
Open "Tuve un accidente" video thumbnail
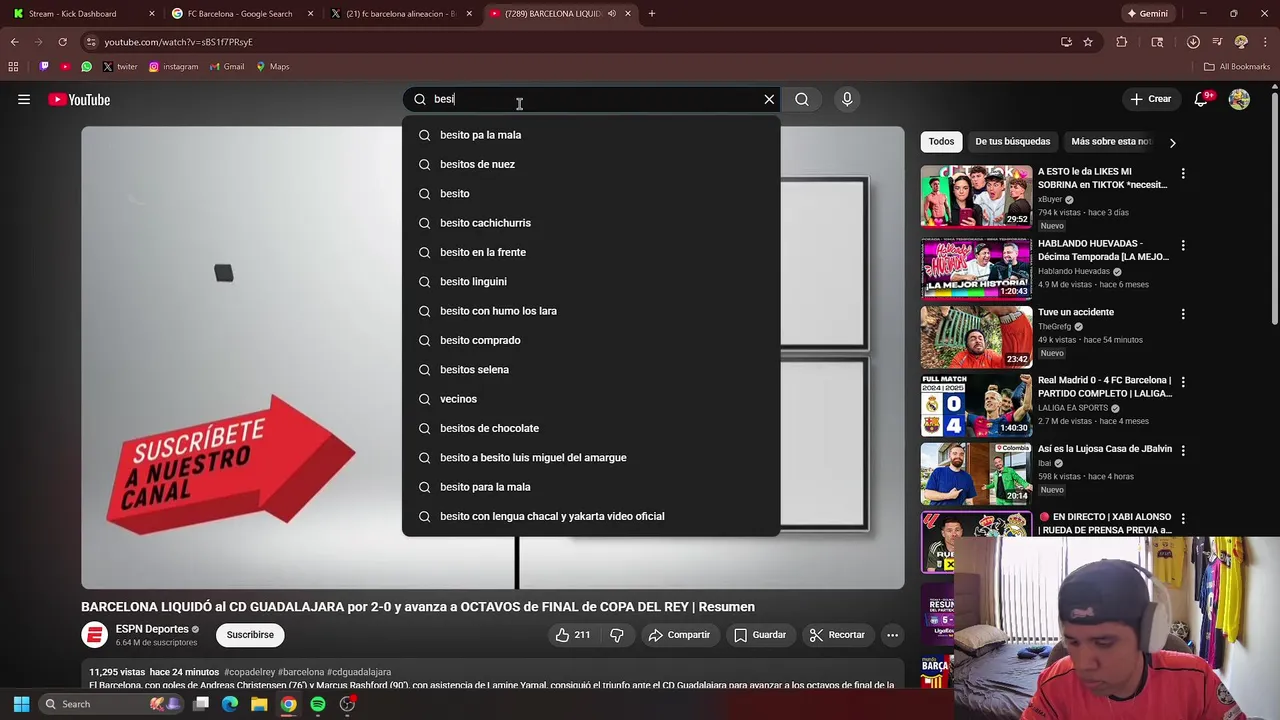tap(976, 337)
